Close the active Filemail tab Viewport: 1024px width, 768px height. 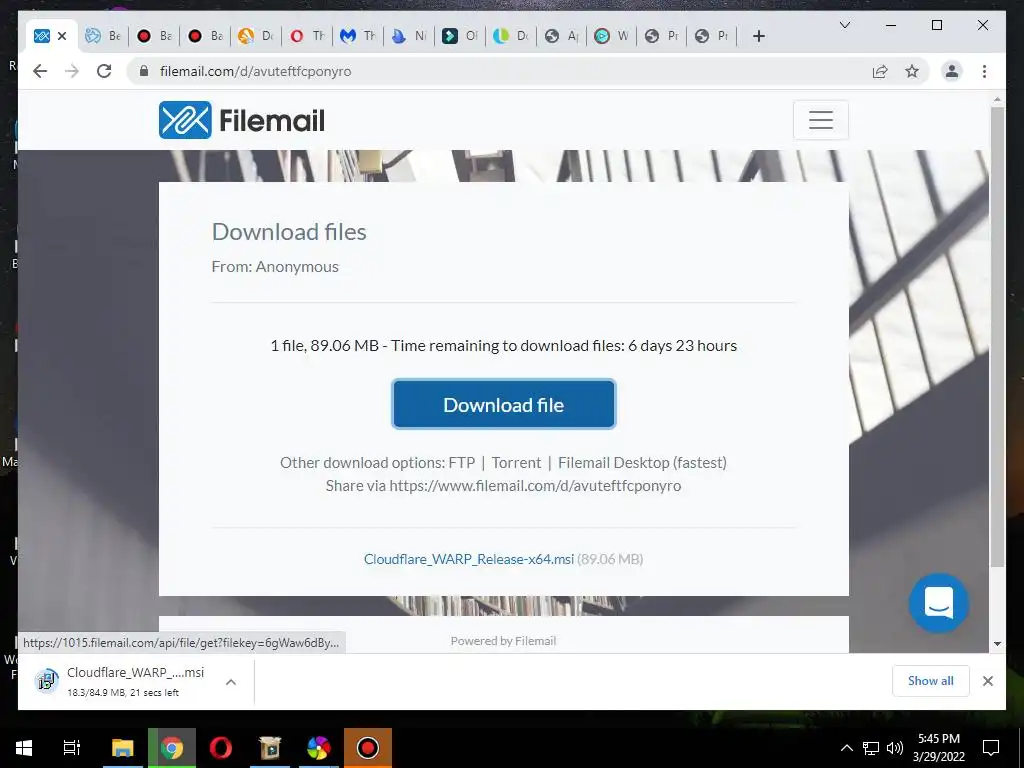(x=62, y=36)
